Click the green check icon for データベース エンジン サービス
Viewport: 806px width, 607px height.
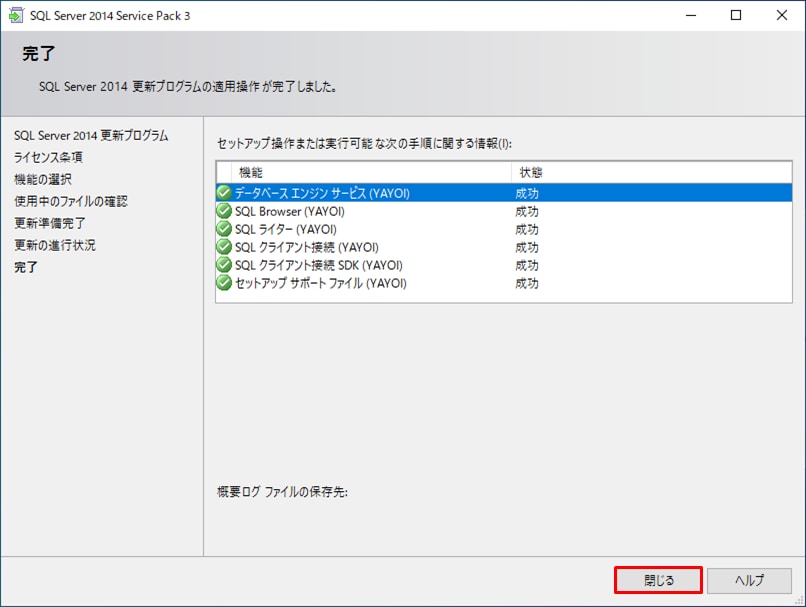tap(224, 193)
